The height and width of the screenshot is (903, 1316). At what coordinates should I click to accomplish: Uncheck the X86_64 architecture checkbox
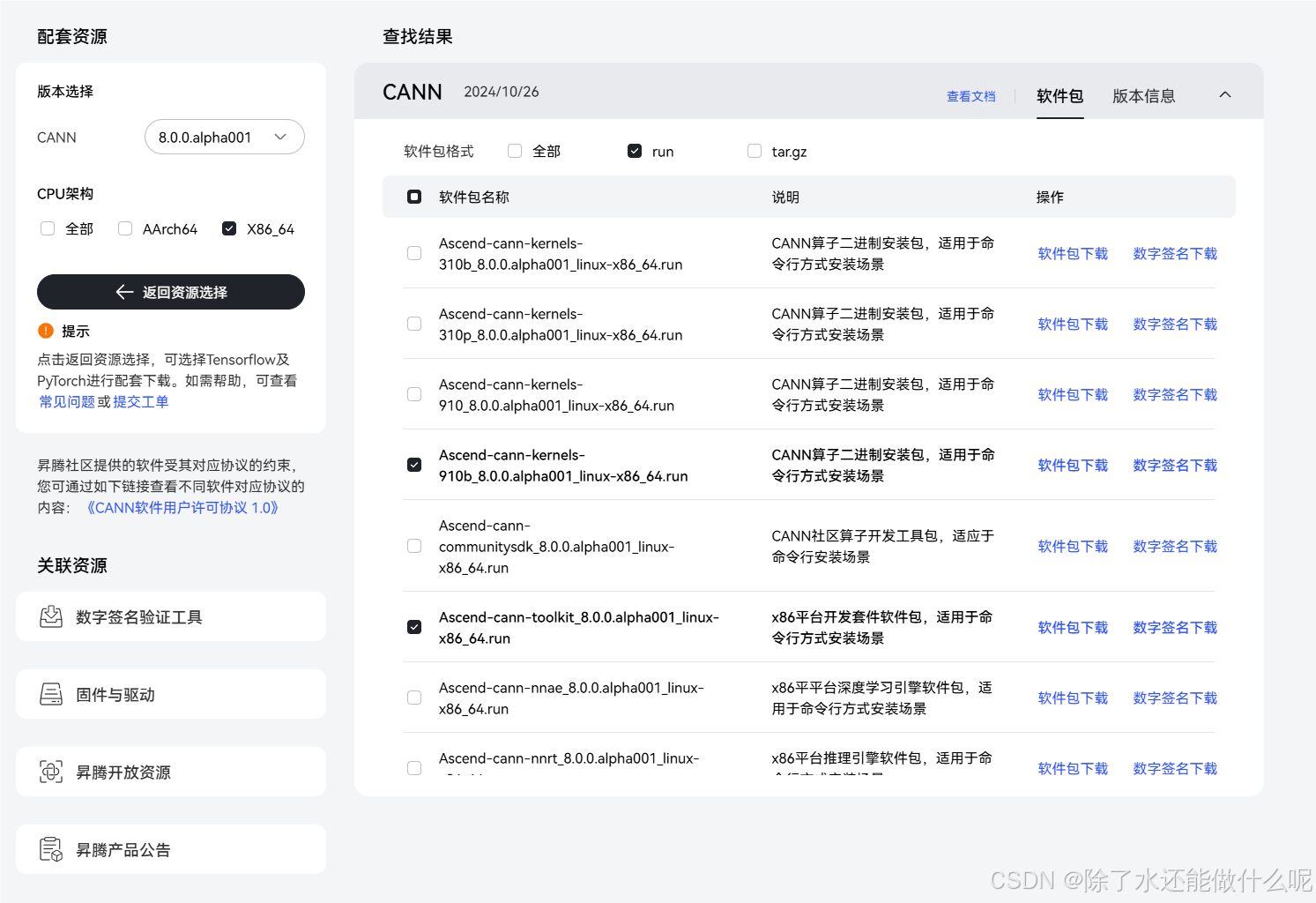pyautogui.click(x=229, y=228)
